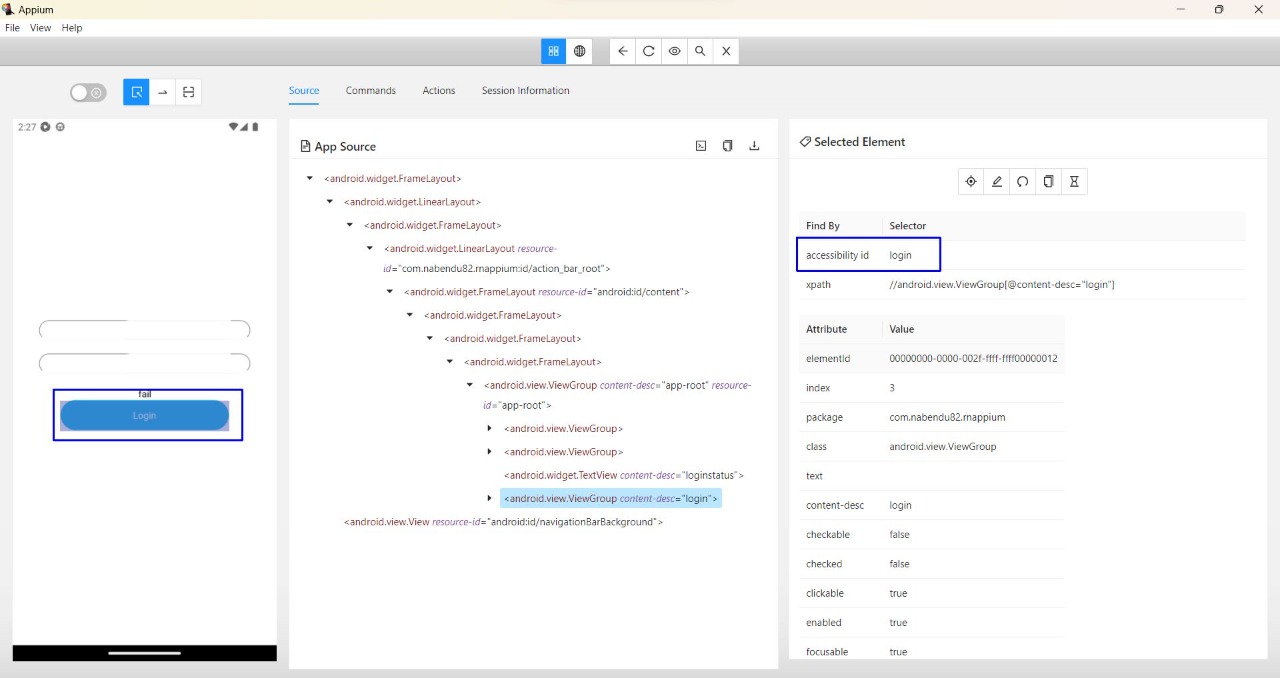Toggle element handles switch above the phone
The width and height of the screenshot is (1280, 678).
tap(88, 93)
